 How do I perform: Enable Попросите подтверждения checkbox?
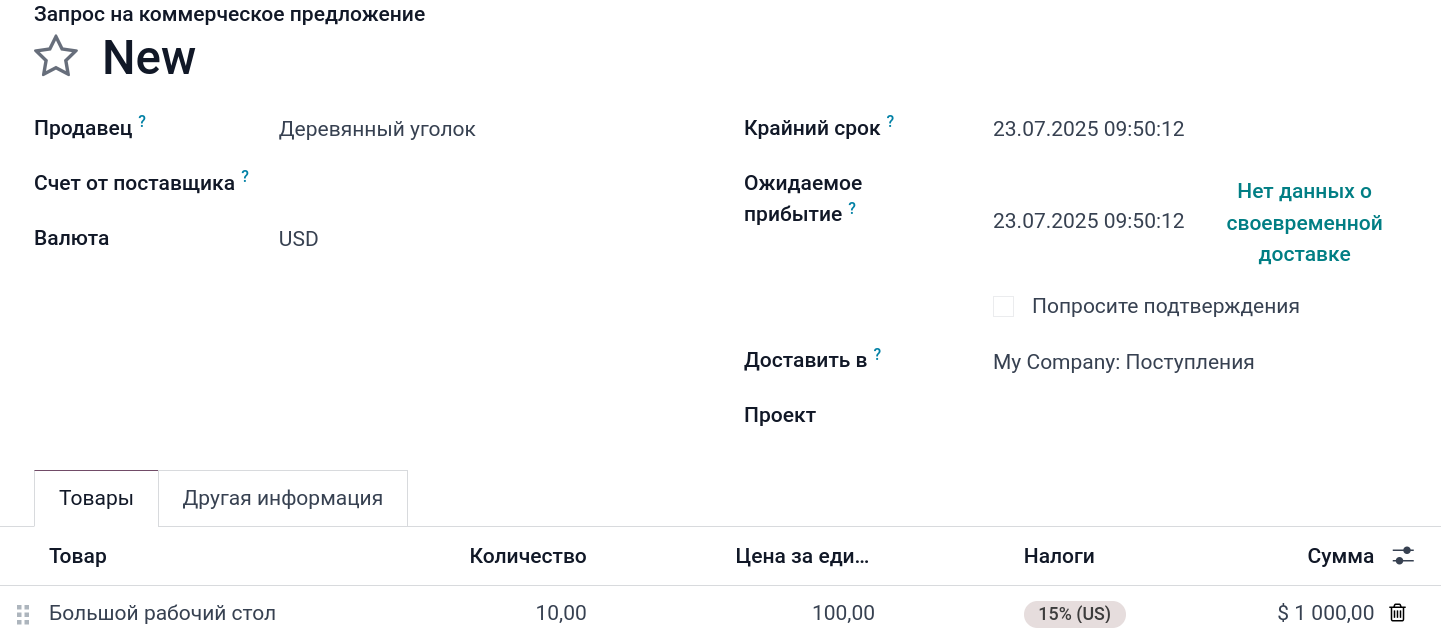(1003, 307)
